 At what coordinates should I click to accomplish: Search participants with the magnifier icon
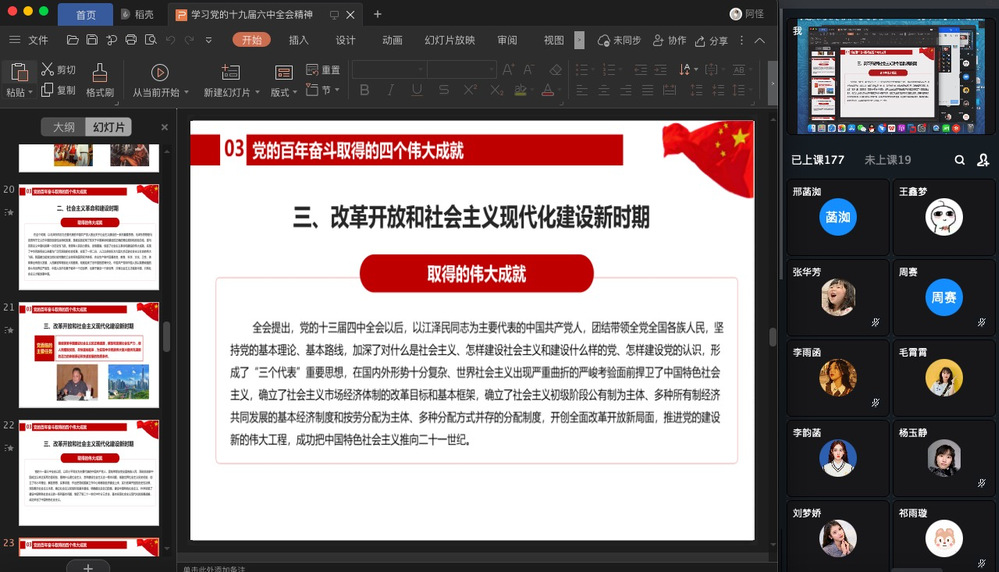pos(960,160)
